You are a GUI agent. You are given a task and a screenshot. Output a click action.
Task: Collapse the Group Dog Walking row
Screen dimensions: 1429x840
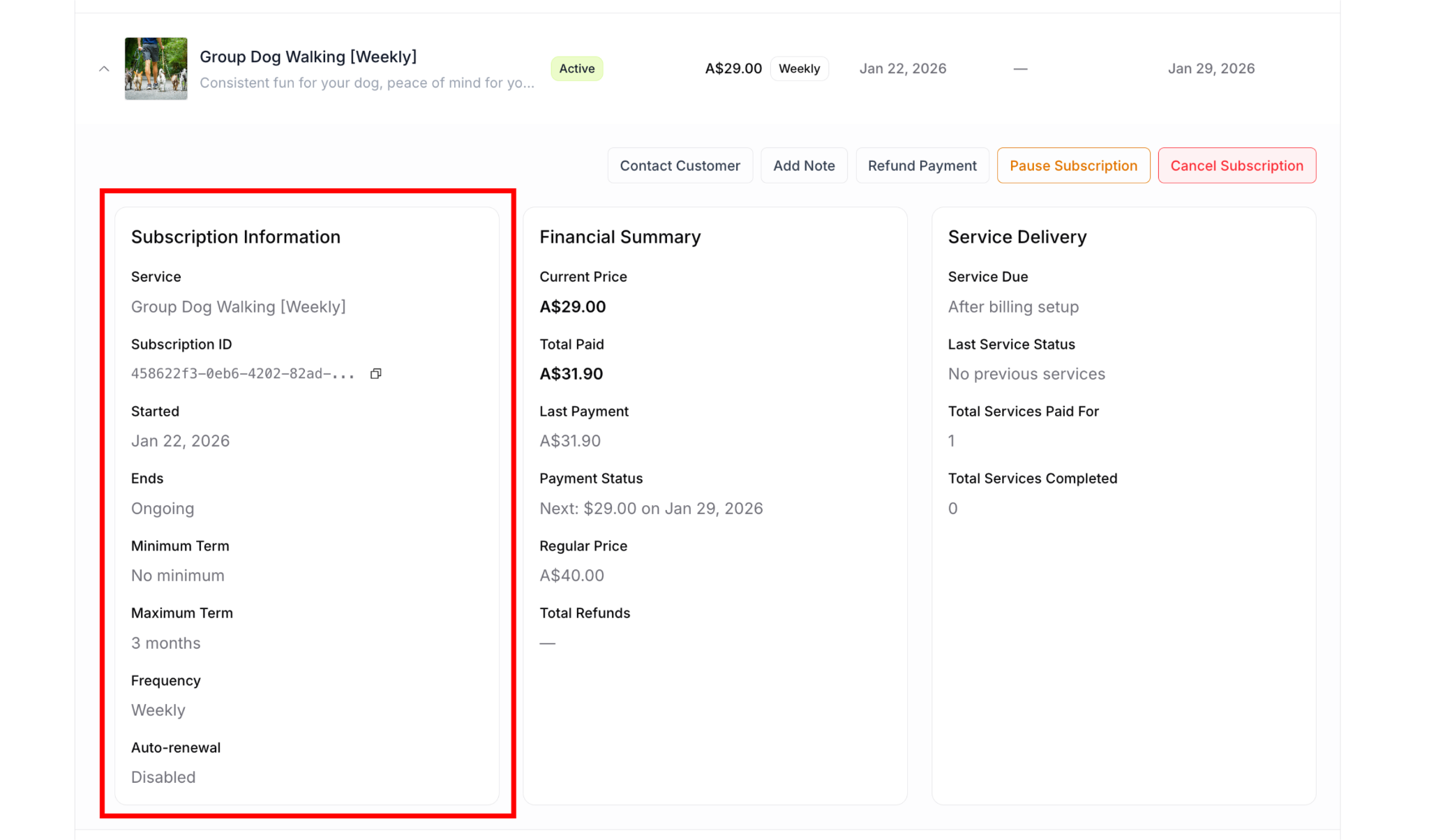pyautogui.click(x=104, y=68)
